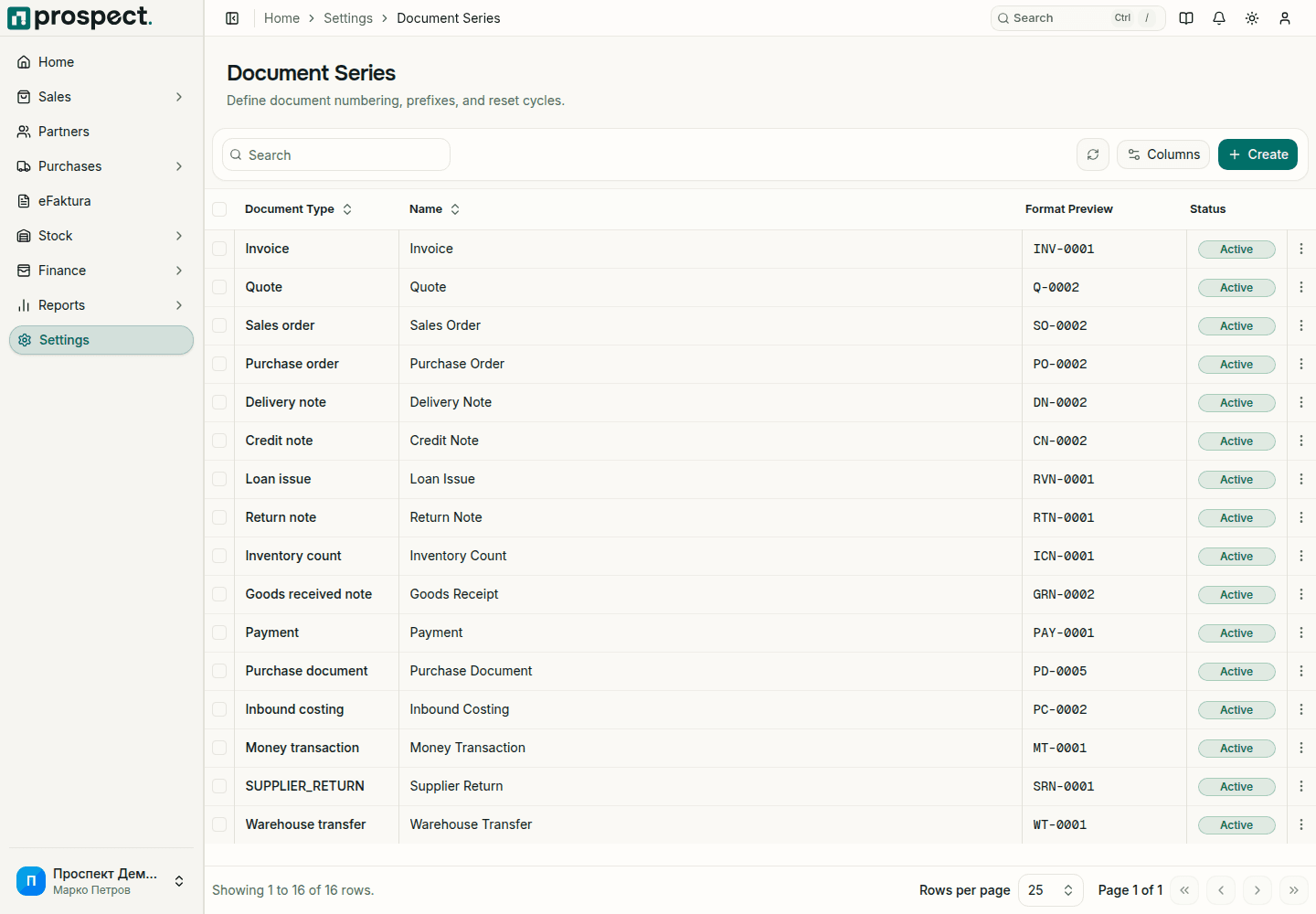The height and width of the screenshot is (914, 1316).
Task: Toggle the sidebar collapse icon
Action: click(x=232, y=18)
